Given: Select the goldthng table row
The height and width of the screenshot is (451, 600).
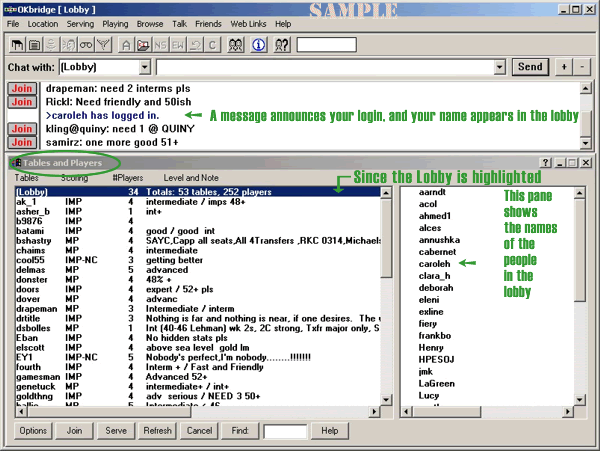Looking at the screenshot, I should click(198, 396).
